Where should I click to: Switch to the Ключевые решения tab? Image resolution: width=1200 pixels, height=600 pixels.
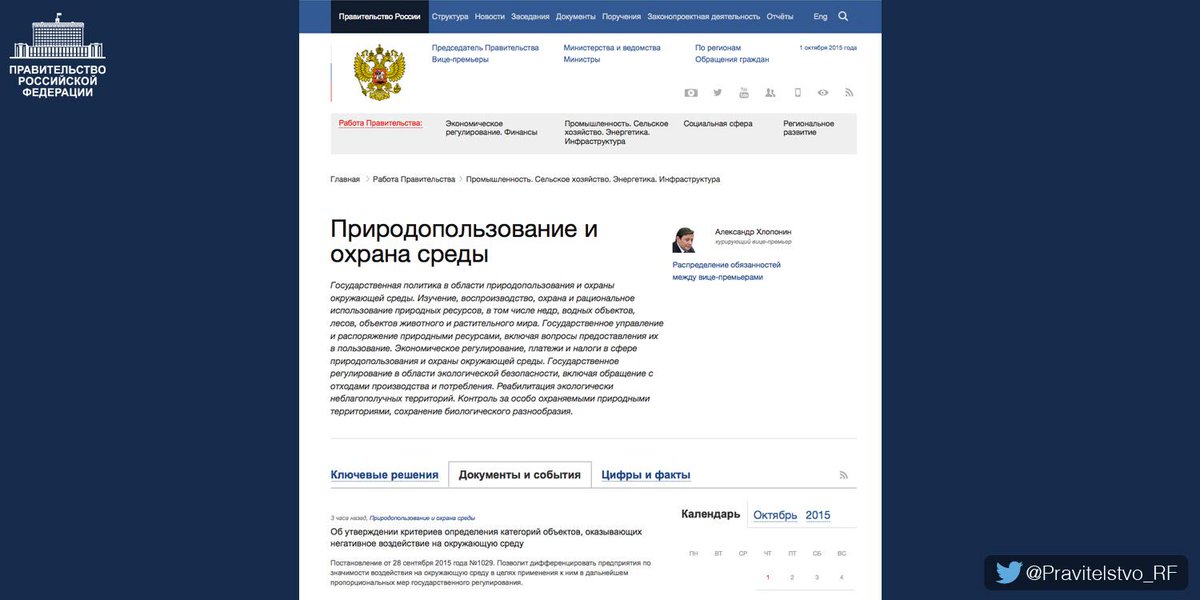(x=385, y=475)
